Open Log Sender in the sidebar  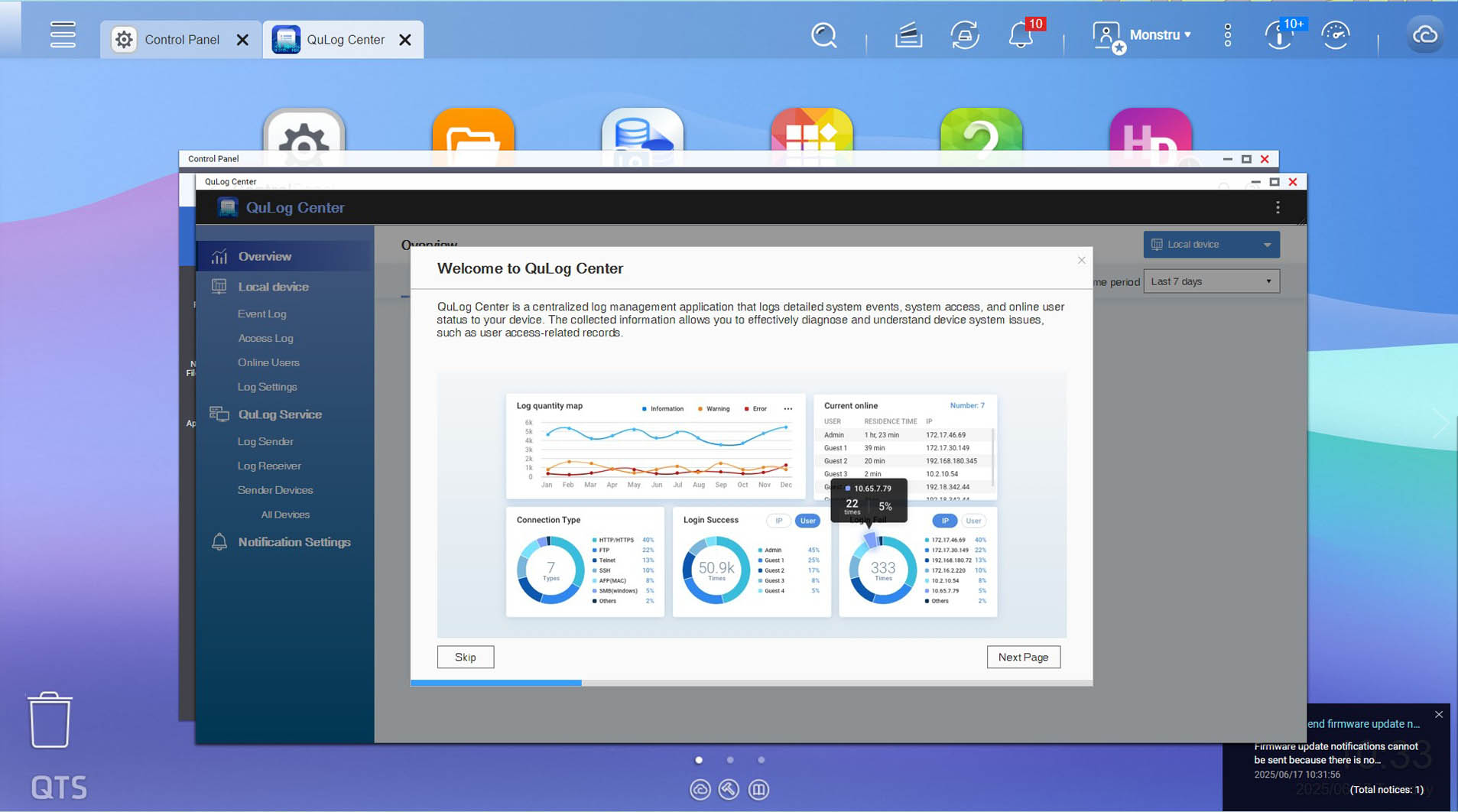point(265,441)
